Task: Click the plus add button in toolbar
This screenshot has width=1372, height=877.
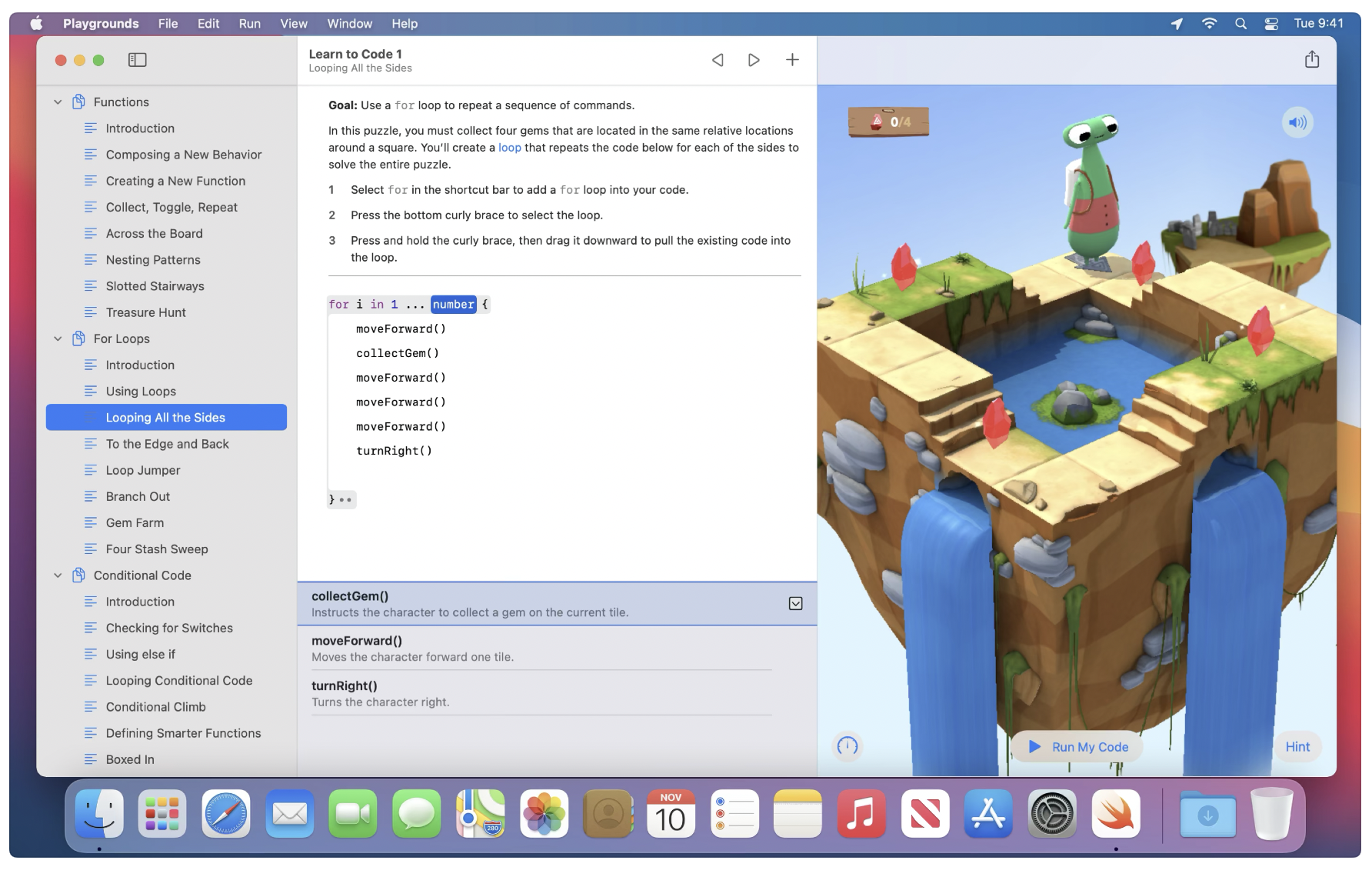Action: pyautogui.click(x=792, y=60)
